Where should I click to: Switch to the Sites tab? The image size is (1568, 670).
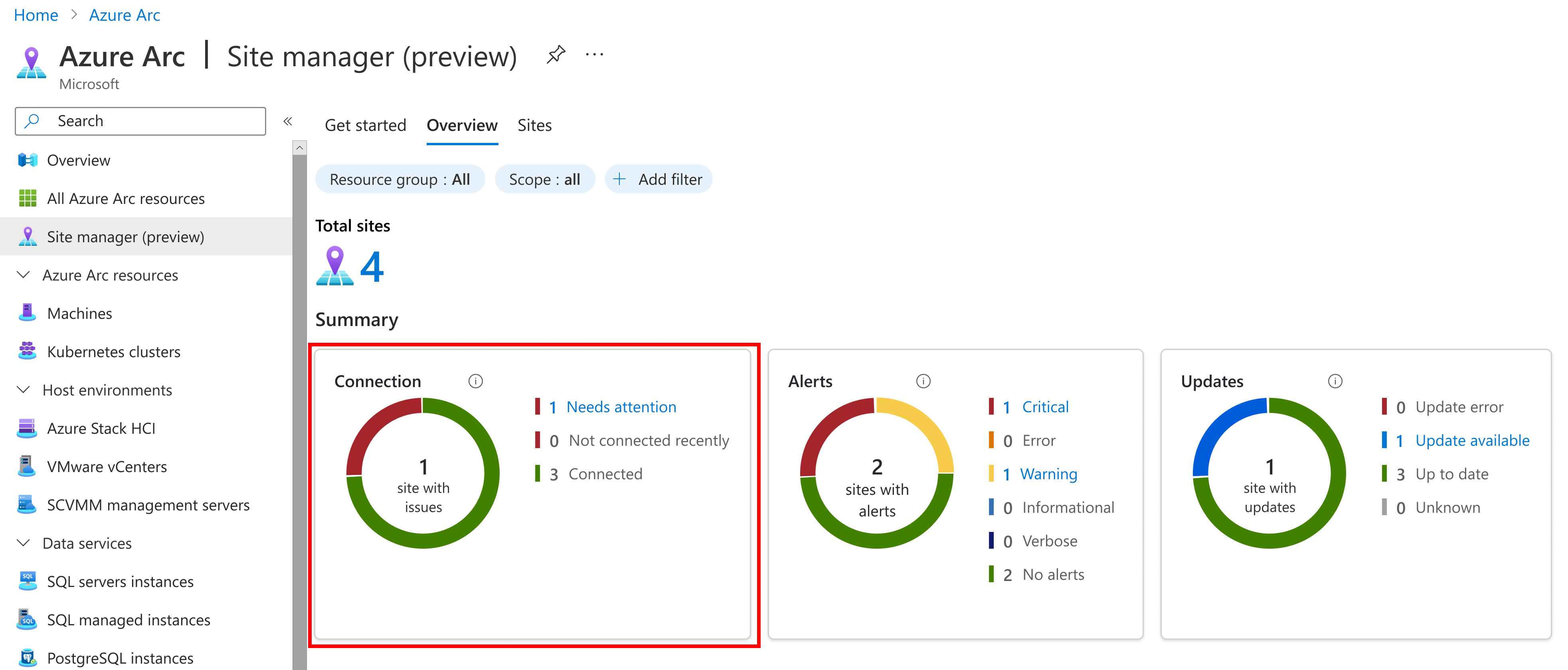534,125
